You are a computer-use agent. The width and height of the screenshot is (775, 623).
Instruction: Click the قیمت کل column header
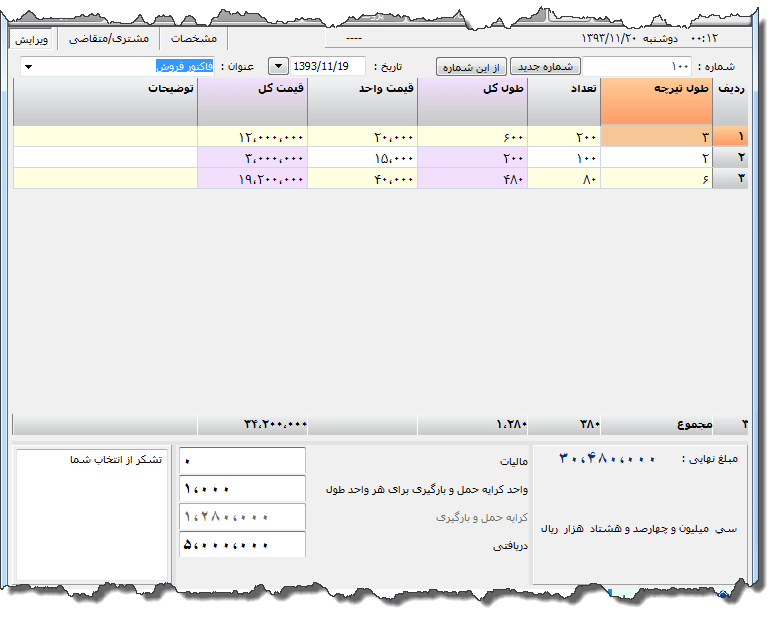click(x=252, y=89)
